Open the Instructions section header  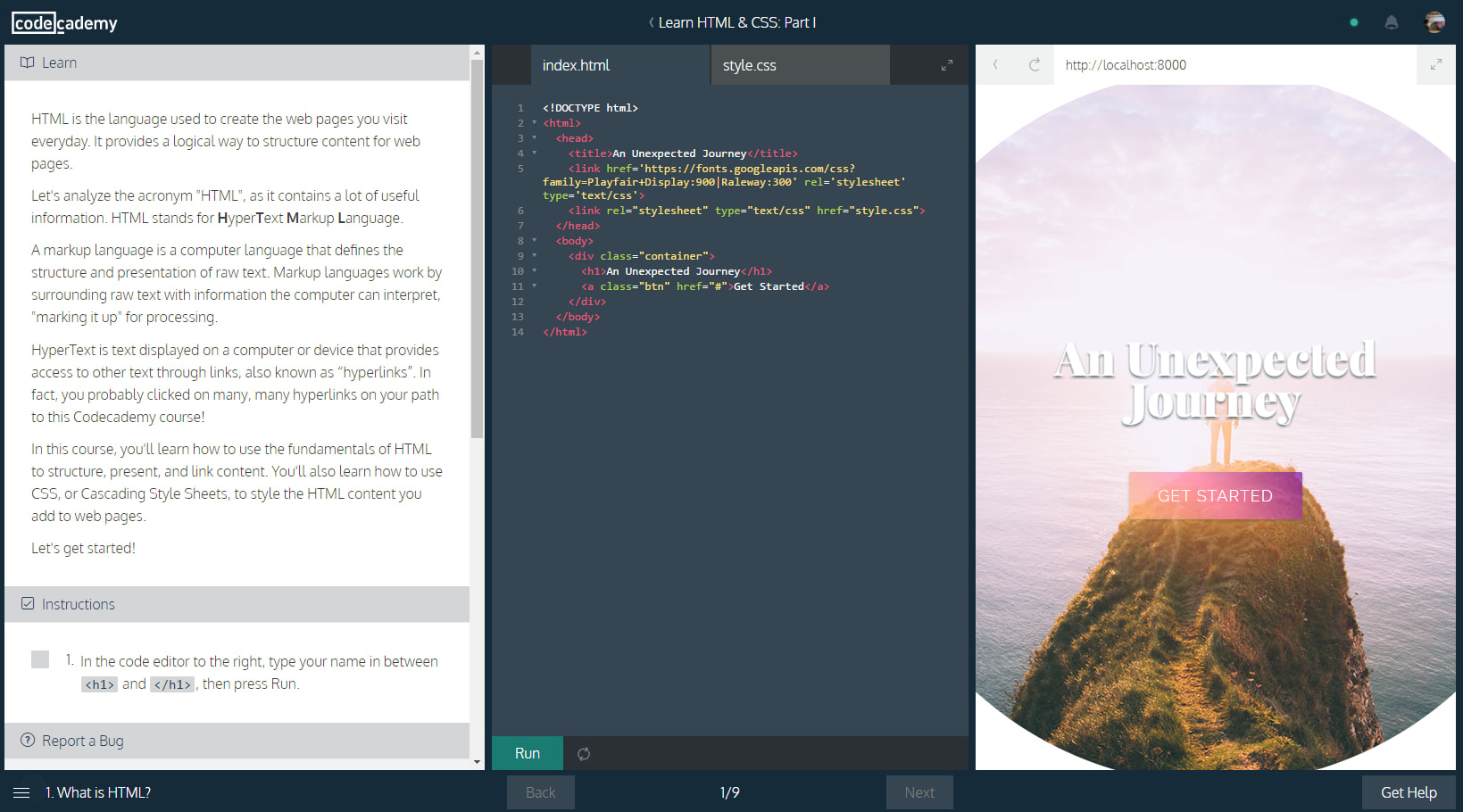coord(237,604)
